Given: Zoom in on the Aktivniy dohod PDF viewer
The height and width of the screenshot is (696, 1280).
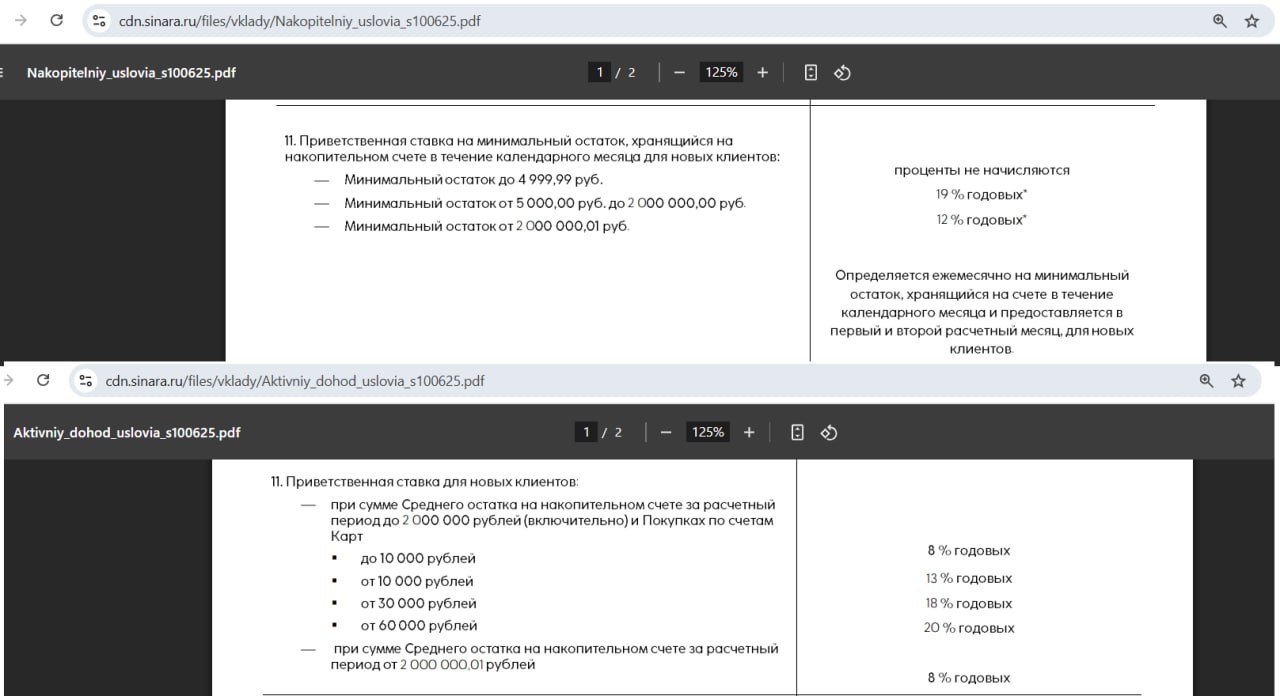Looking at the screenshot, I should [749, 432].
